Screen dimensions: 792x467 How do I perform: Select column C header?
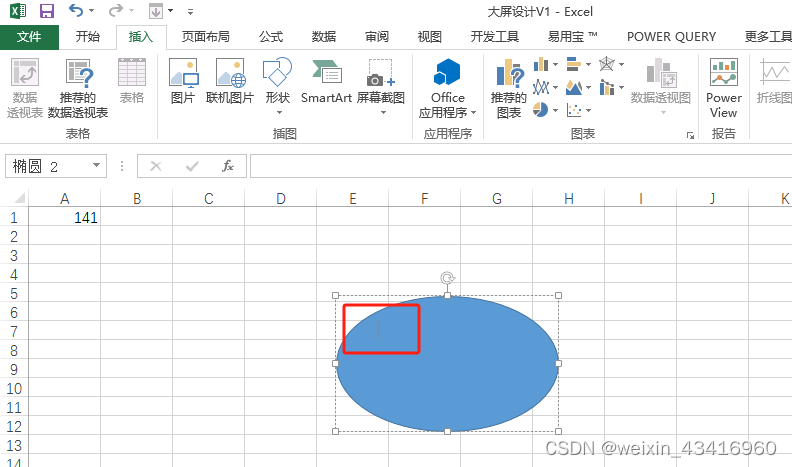click(x=209, y=198)
